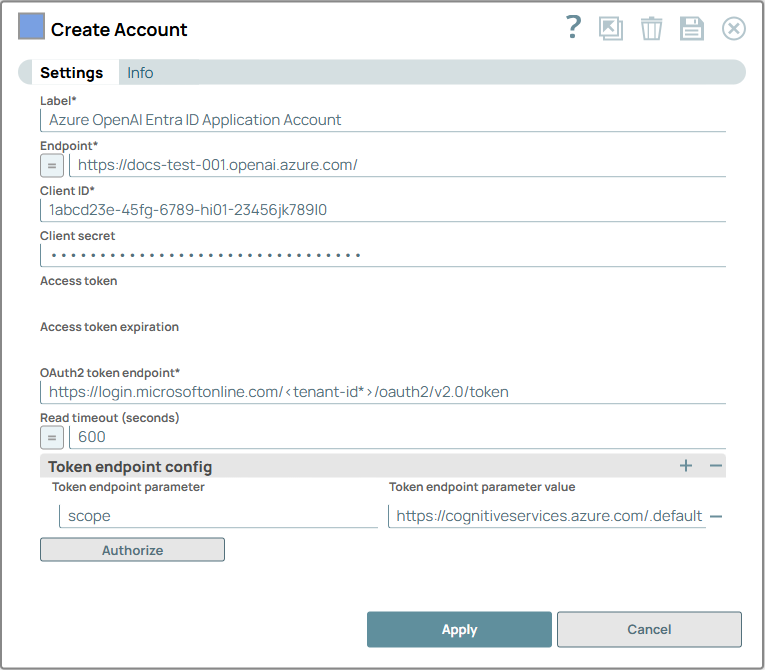The image size is (765, 670).
Task: Delete the scope parameter row
Action: coord(716,516)
